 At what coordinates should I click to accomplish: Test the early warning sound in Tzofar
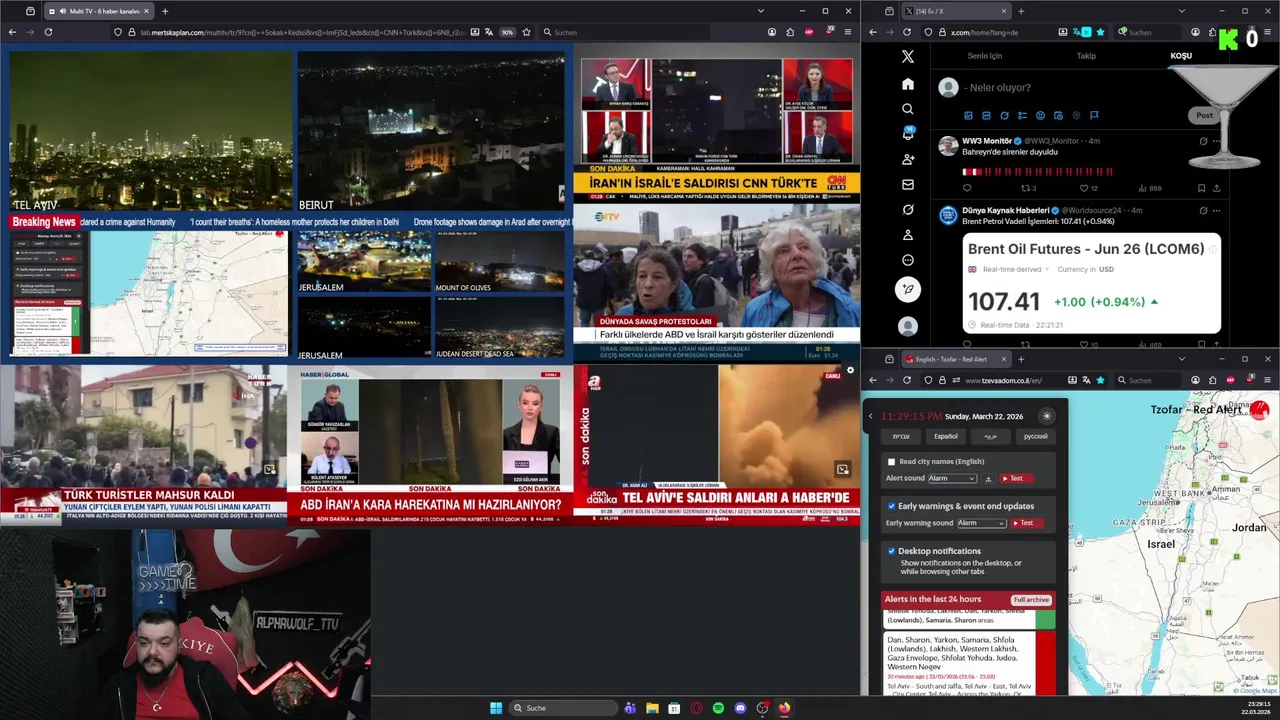click(1026, 523)
